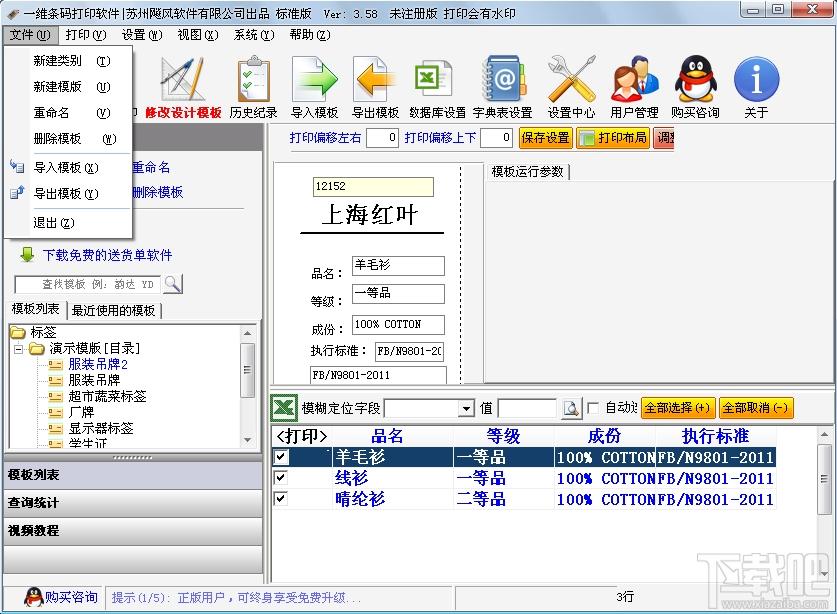837x614 pixels.
Task: Click the data table scrollbar up arrow
Action: pos(824,435)
